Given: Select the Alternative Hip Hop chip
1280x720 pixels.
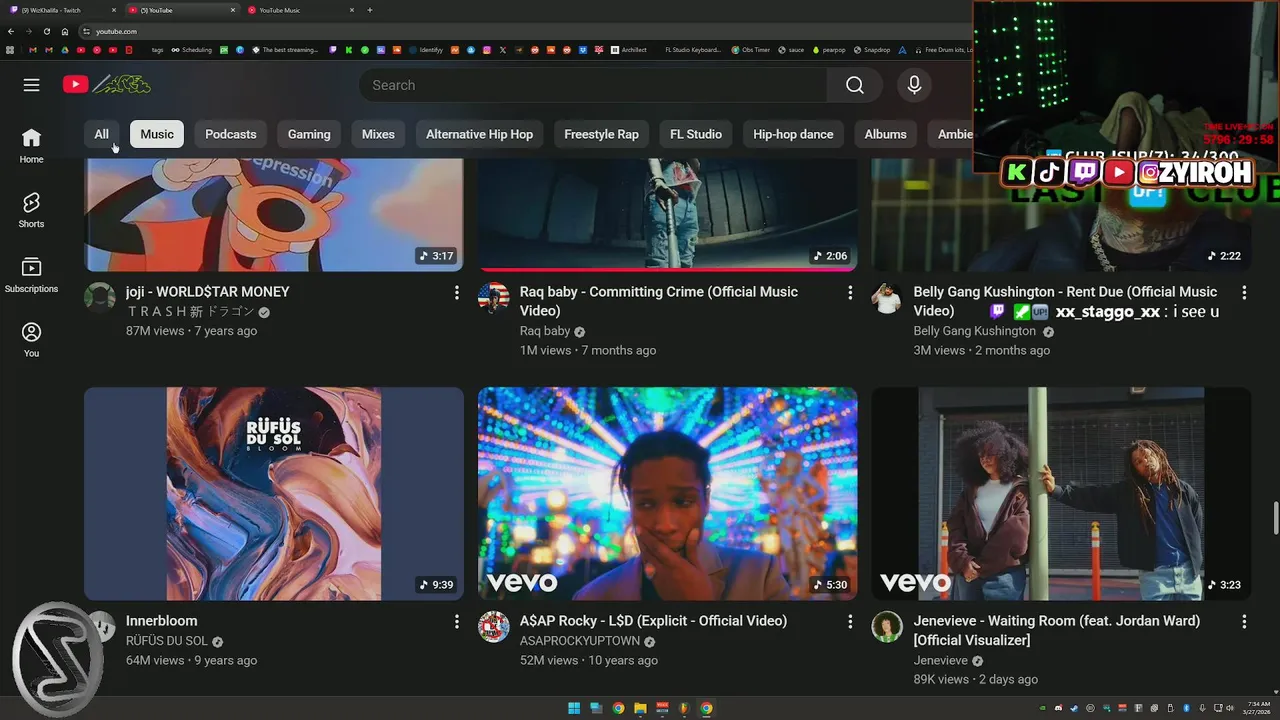Looking at the screenshot, I should pos(479,134).
